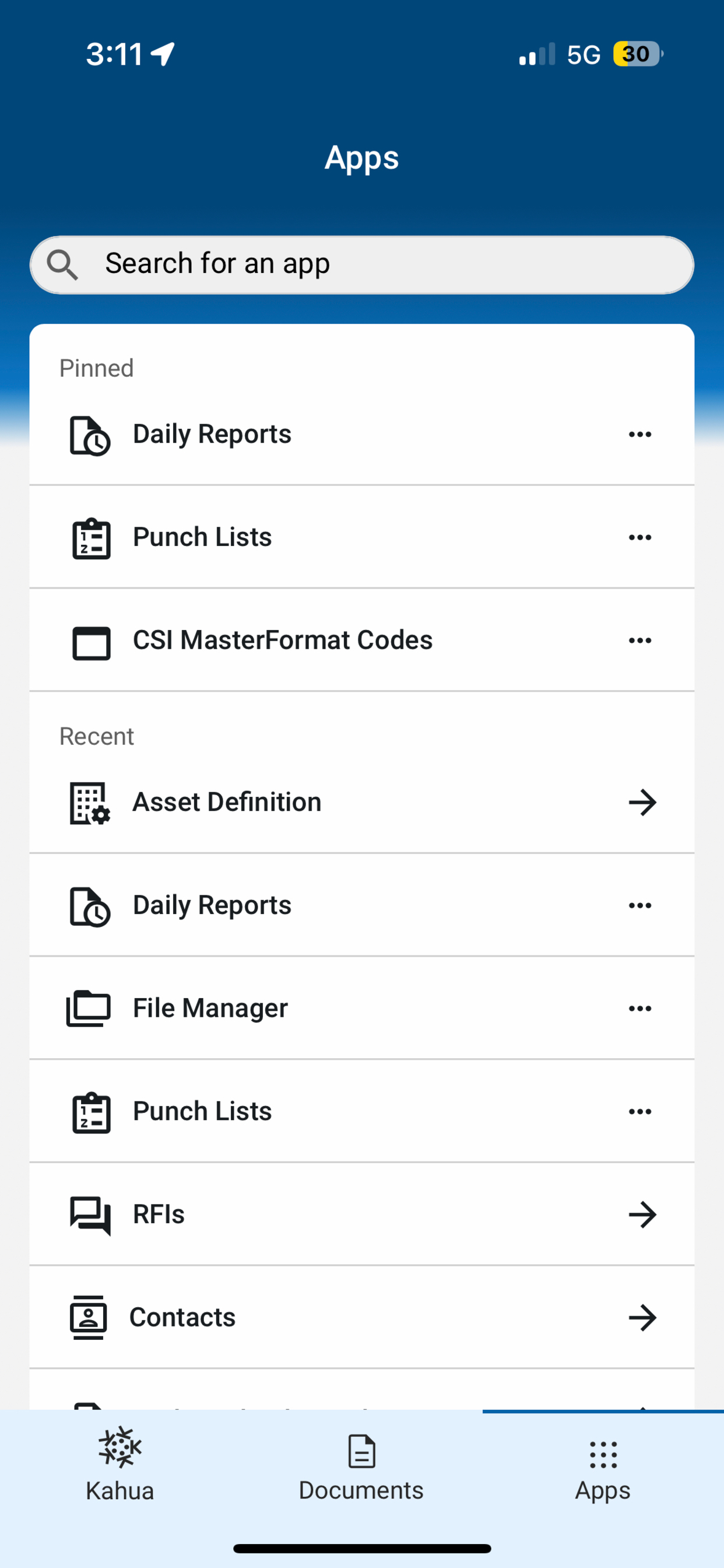Tap the magnifying glass search icon
The image size is (724, 1568).
coord(63,265)
